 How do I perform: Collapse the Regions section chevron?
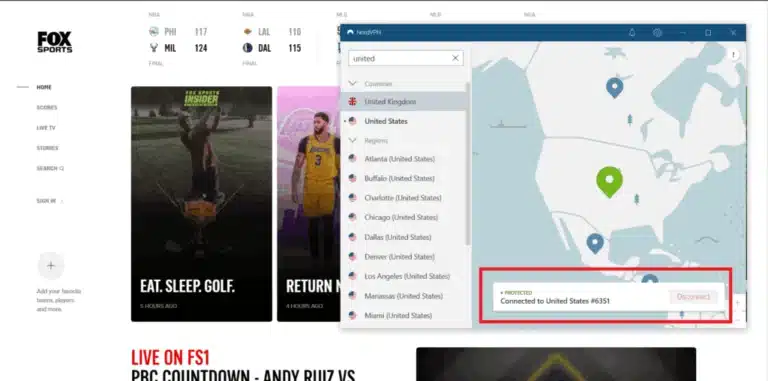[352, 141]
